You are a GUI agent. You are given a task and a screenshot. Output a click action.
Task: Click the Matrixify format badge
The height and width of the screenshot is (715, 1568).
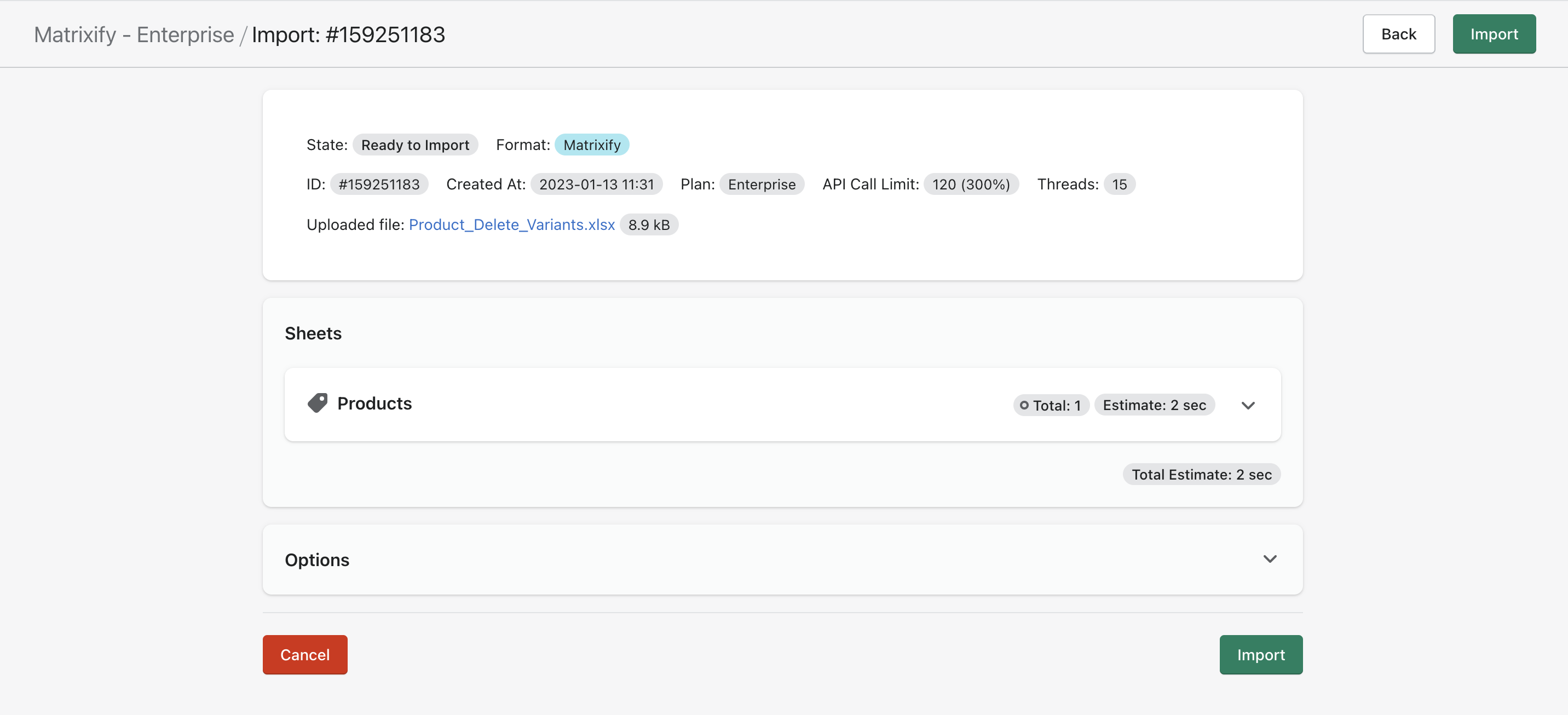(x=592, y=145)
